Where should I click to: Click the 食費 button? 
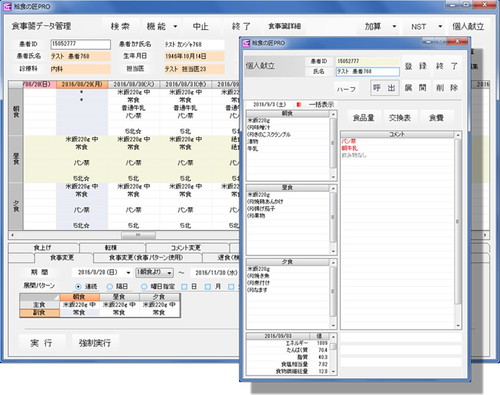(x=436, y=118)
